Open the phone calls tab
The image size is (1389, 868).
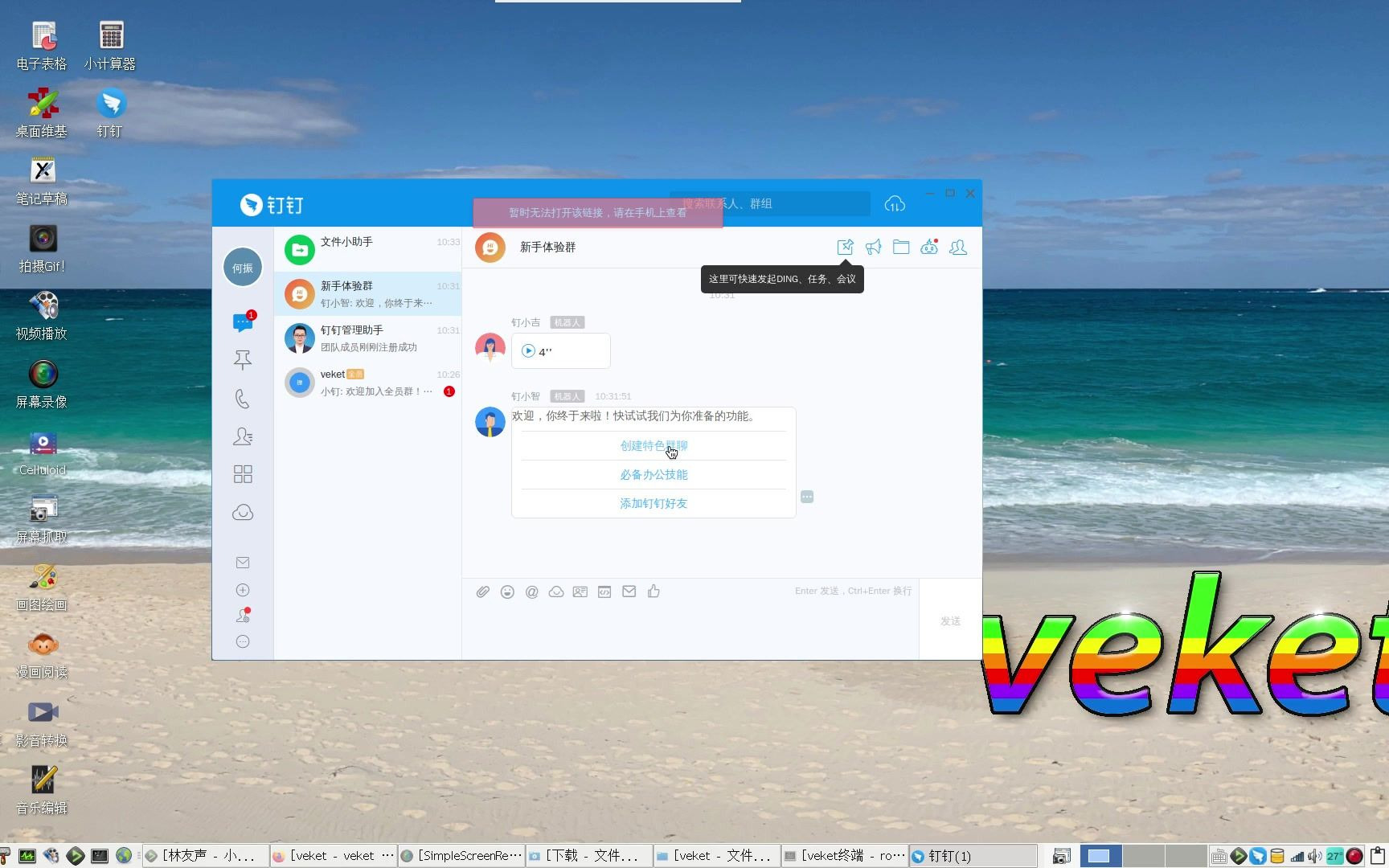[243, 399]
